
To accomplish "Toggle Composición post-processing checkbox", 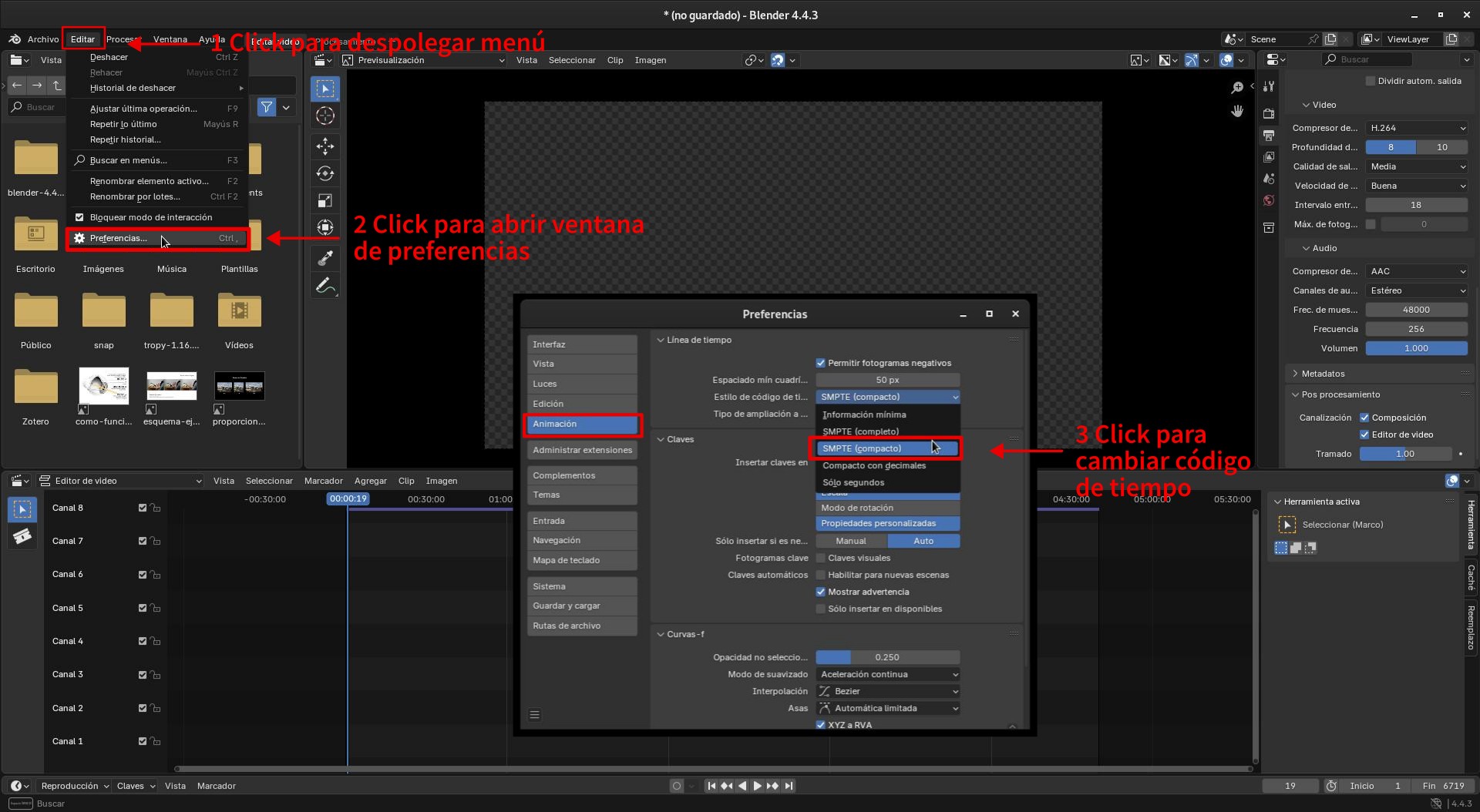I will click(x=1364, y=418).
